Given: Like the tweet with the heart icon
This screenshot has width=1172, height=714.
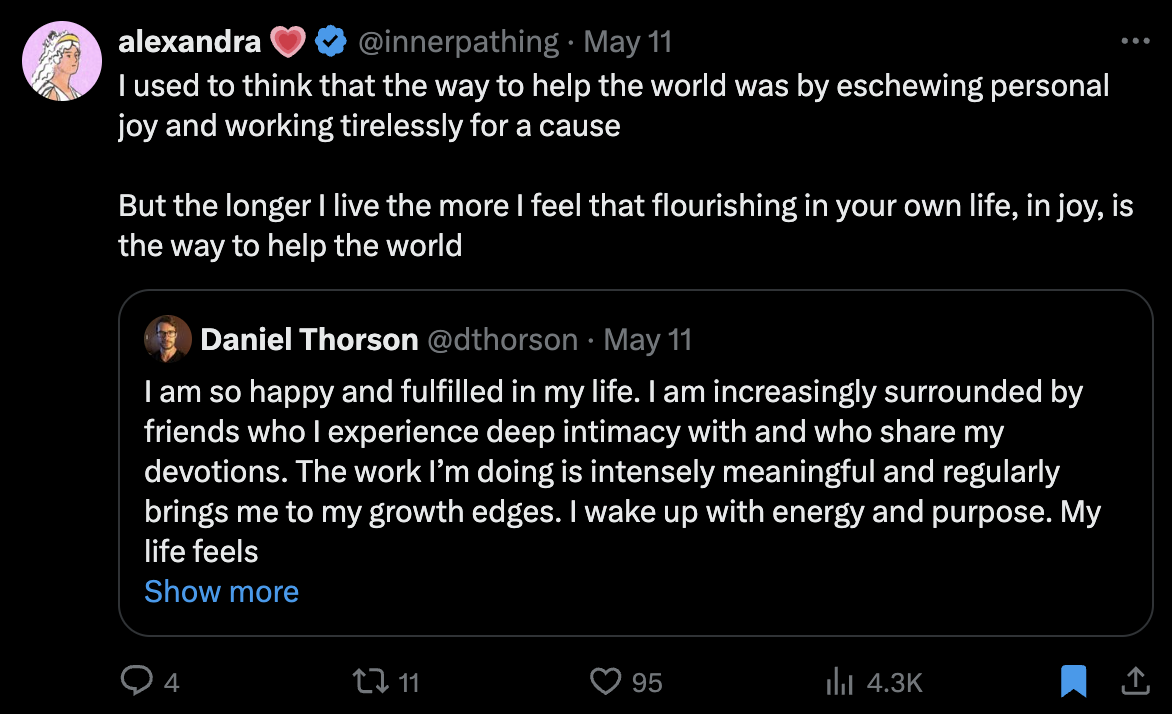Looking at the screenshot, I should click(605, 682).
